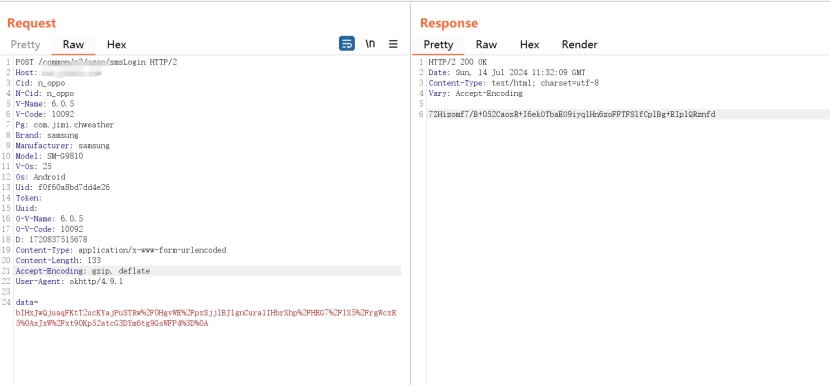Image resolution: width=830 pixels, height=385 pixels.
Task: Click the encrypted response body line
Action: (572, 114)
